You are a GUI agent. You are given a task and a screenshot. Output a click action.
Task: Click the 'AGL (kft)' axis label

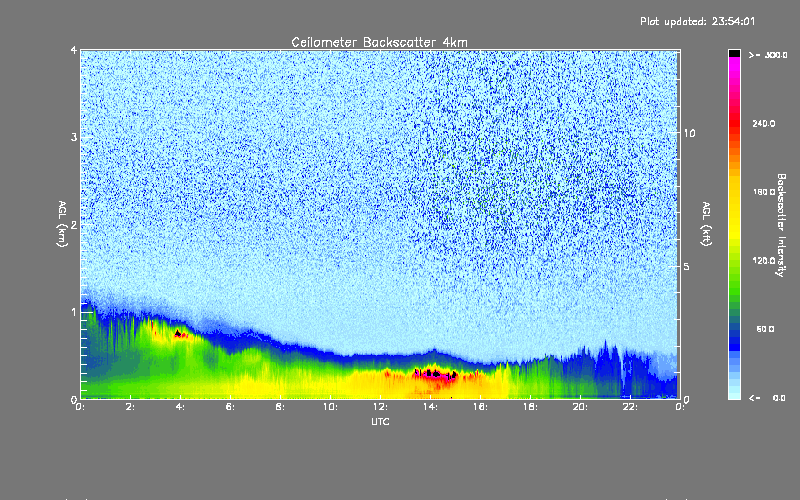click(x=707, y=224)
